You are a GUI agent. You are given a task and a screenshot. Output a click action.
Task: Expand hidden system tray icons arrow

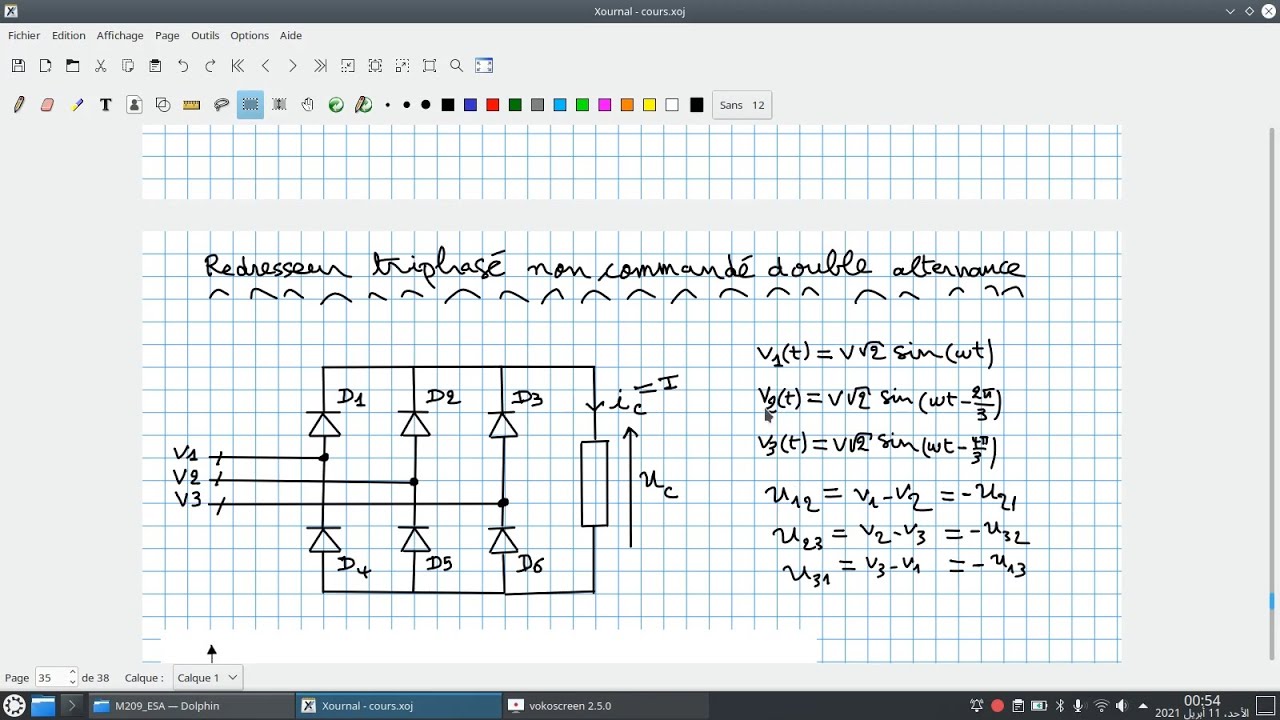click(x=1143, y=706)
